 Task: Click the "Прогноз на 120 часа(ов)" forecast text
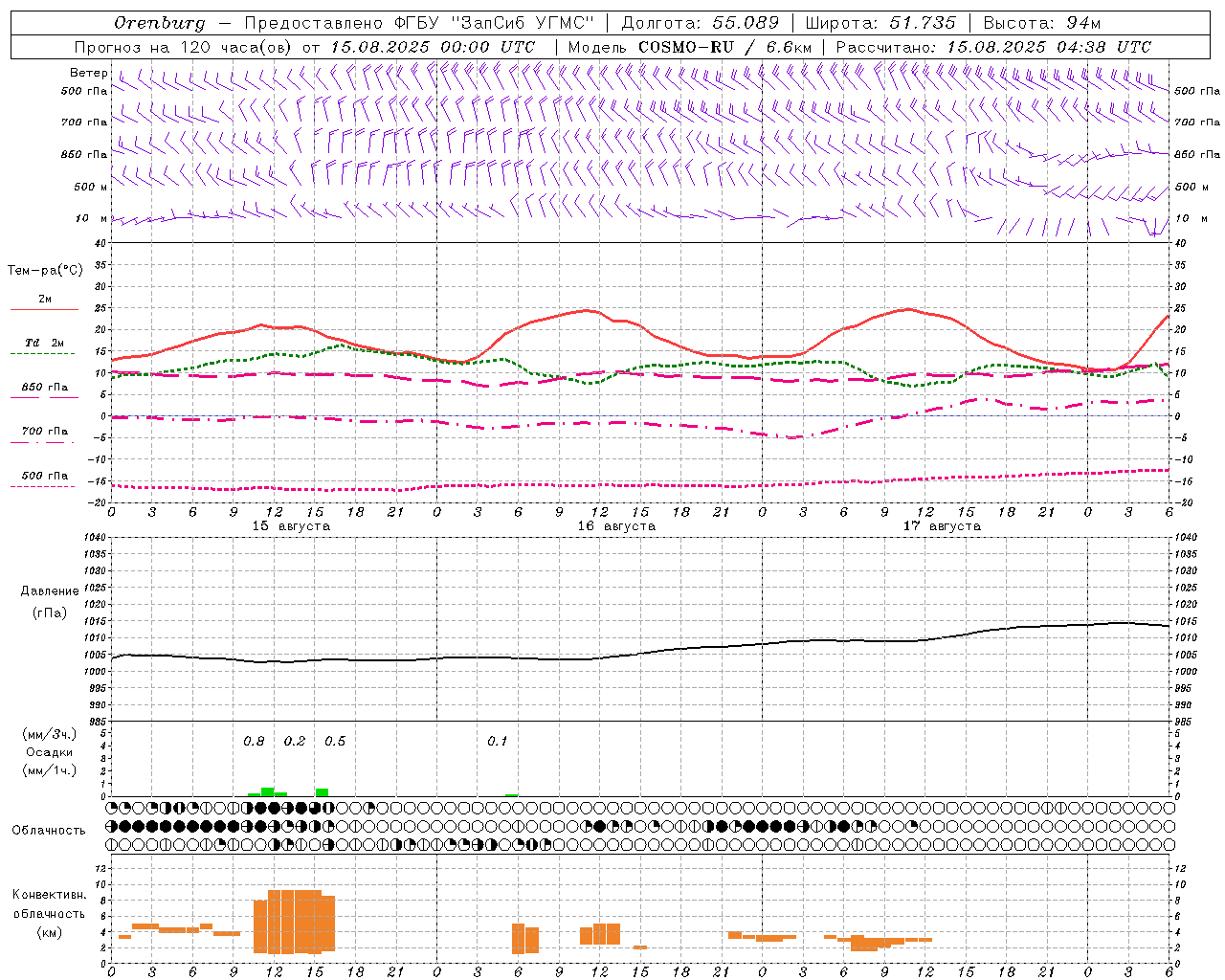[184, 47]
